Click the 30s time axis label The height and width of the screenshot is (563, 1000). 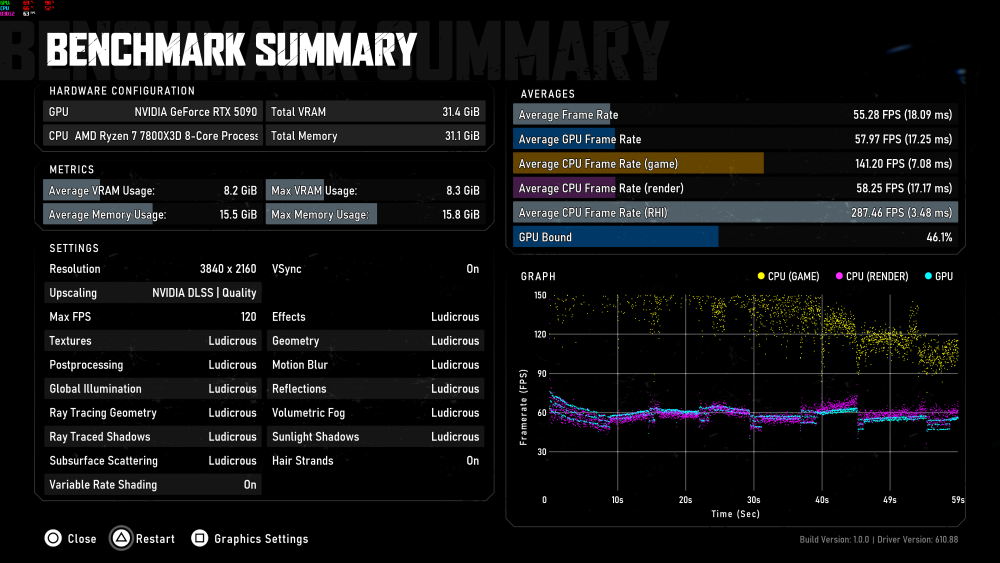point(754,500)
